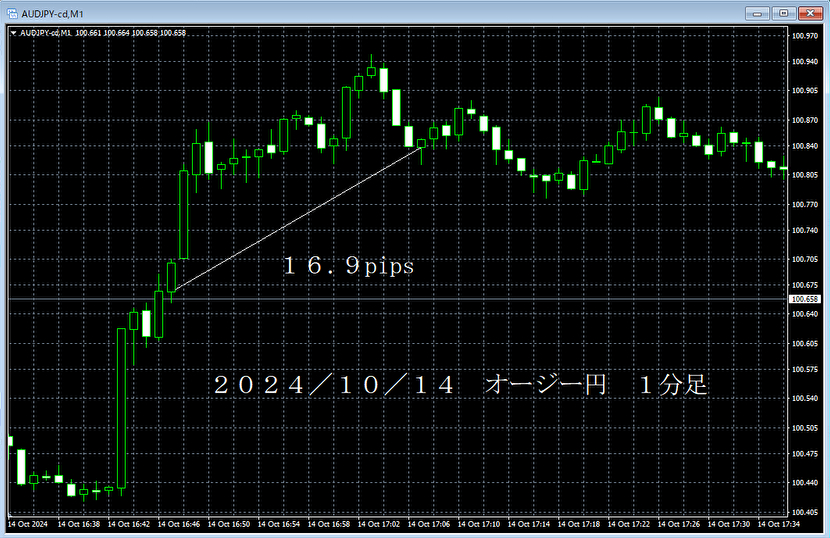
Task: Click the 14 Oct 17:26 time label
Action: (x=679, y=524)
